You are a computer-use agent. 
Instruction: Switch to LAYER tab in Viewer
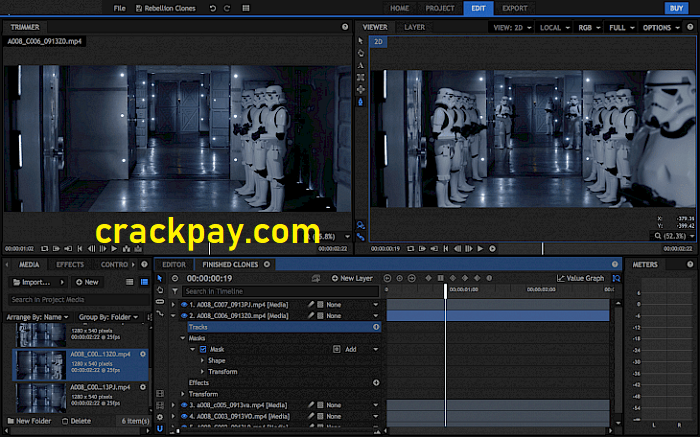tap(415, 27)
